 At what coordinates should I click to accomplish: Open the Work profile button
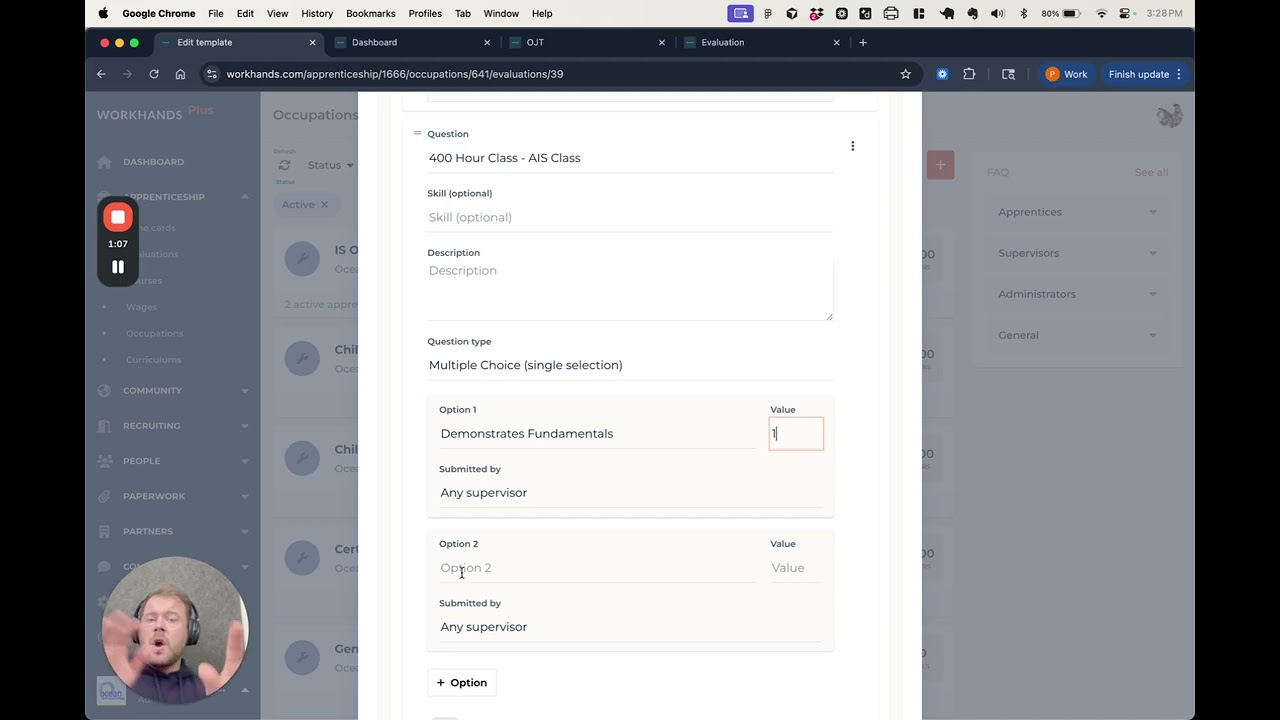pos(1067,74)
